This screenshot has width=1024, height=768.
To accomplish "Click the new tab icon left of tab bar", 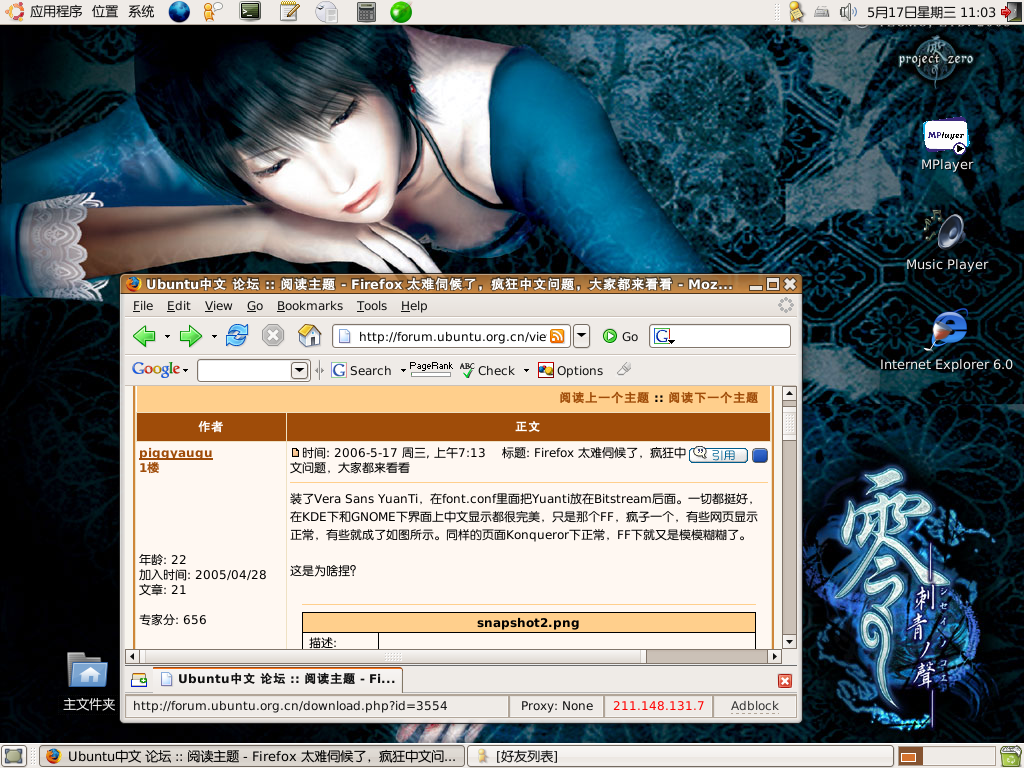I will 139,680.
